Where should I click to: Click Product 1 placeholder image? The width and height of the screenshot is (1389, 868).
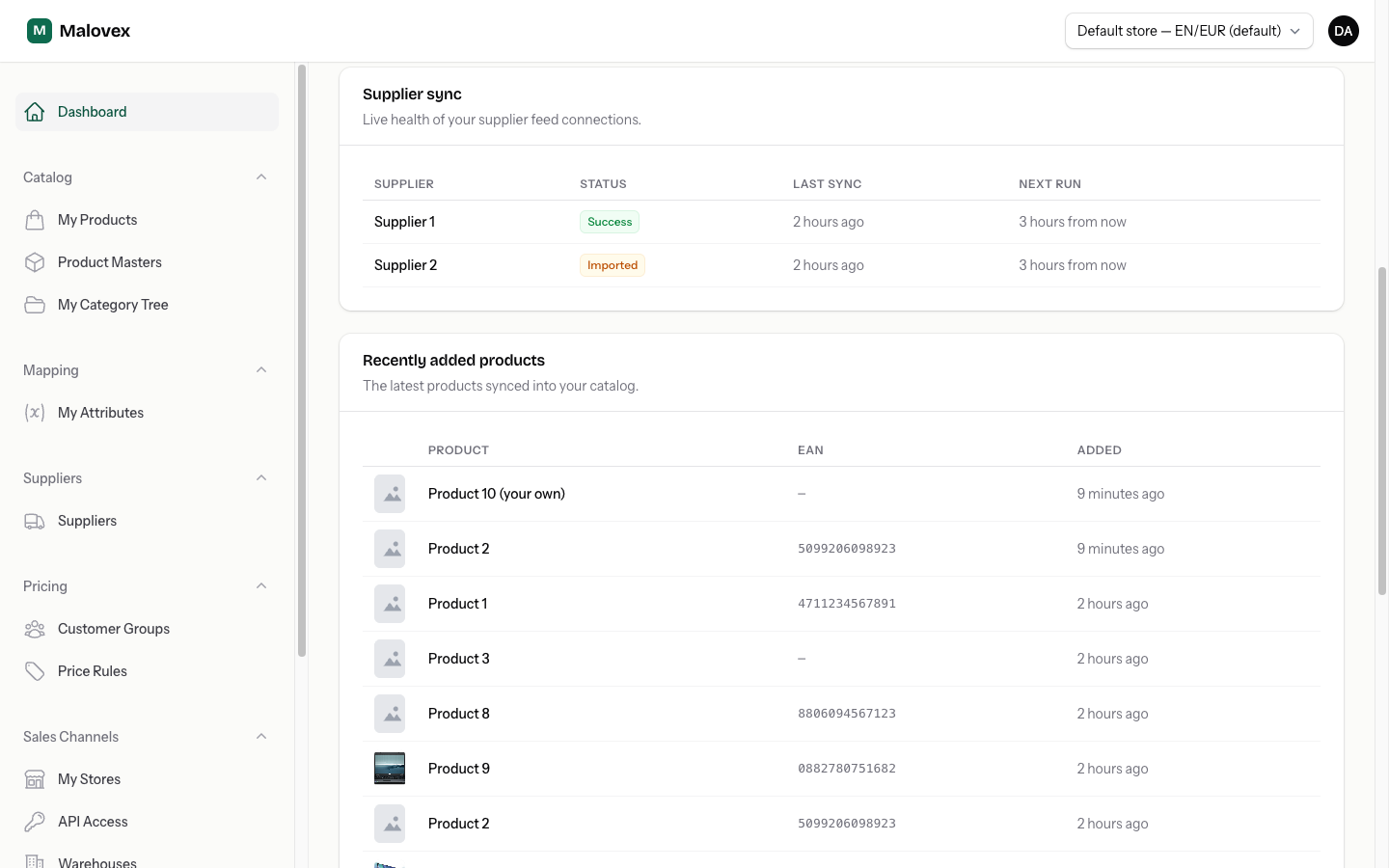tap(390, 604)
